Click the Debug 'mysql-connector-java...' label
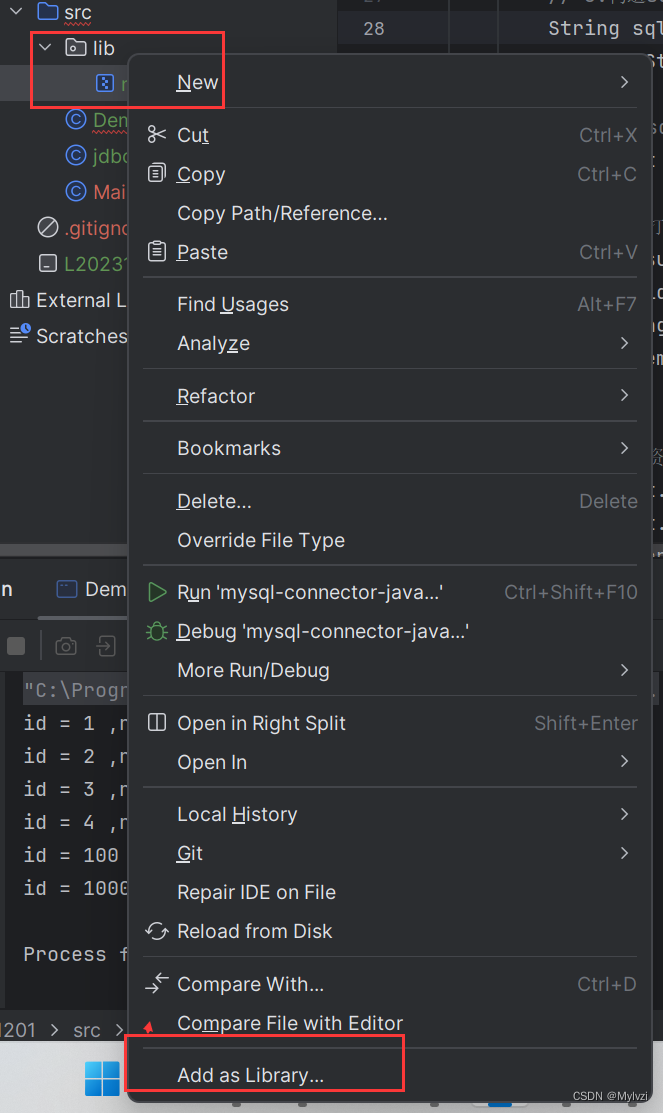This screenshot has width=663, height=1113. 323,631
